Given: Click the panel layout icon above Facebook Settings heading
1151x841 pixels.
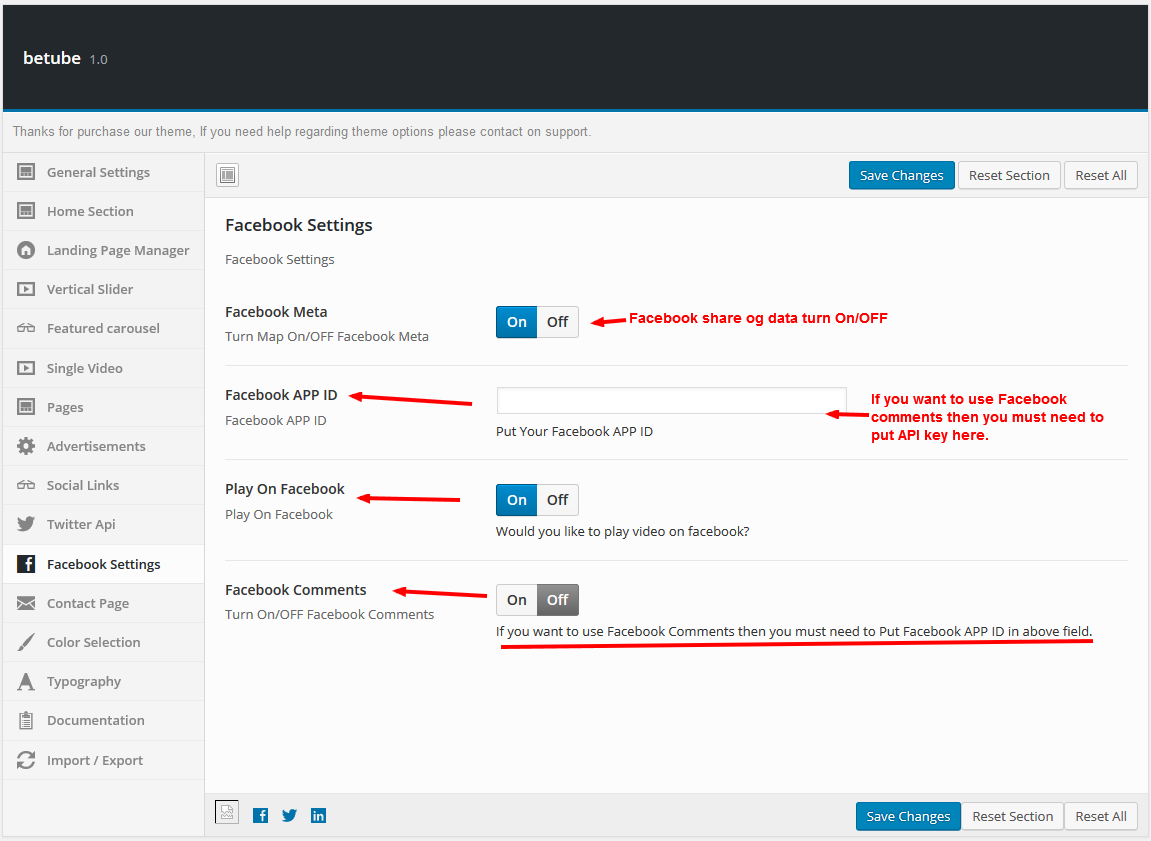Looking at the screenshot, I should pos(227,174).
